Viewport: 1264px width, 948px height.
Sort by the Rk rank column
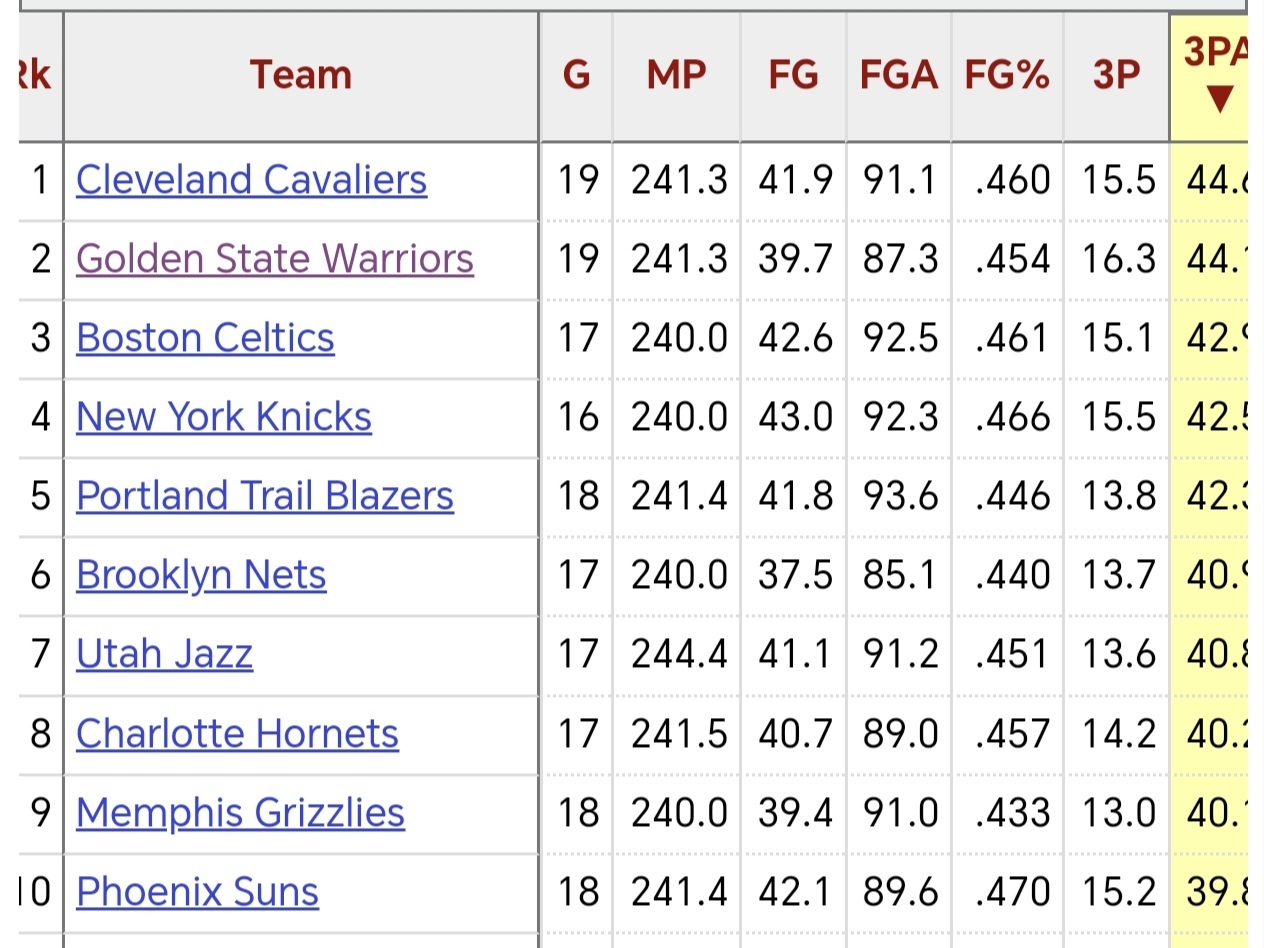click(36, 75)
